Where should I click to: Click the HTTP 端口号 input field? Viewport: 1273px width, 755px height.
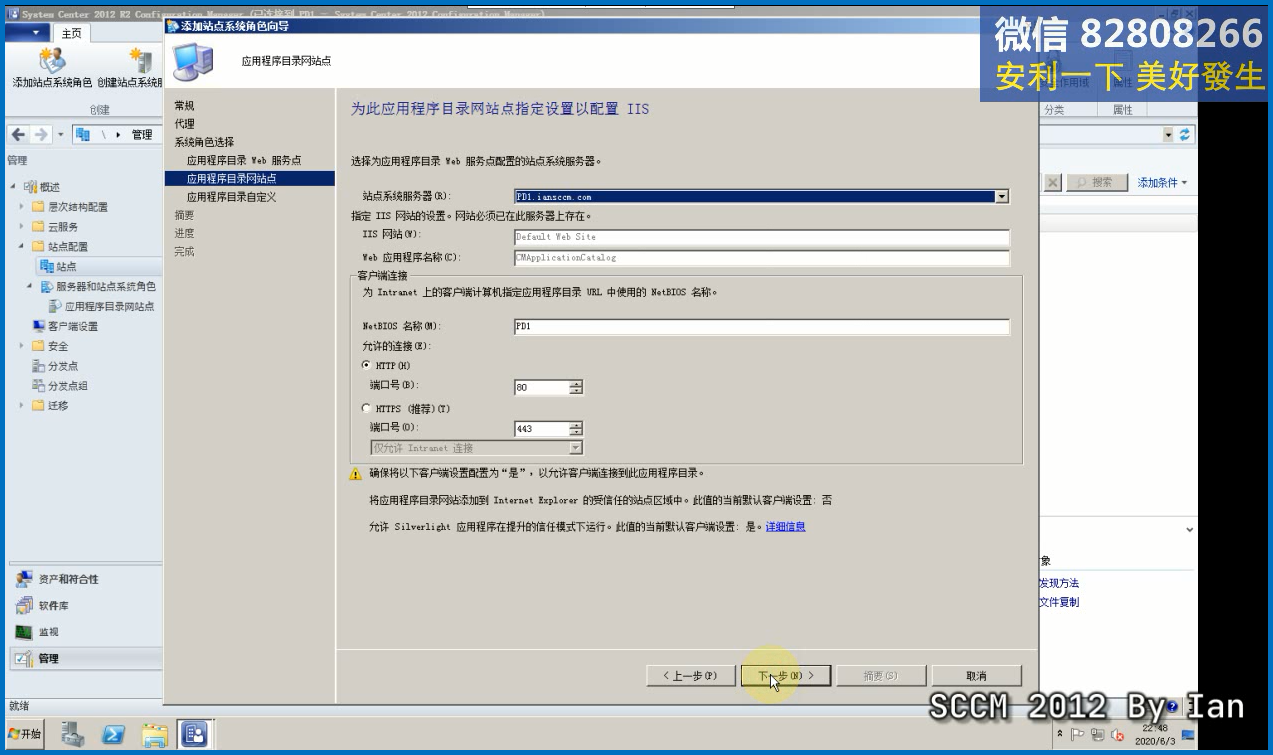click(541, 387)
